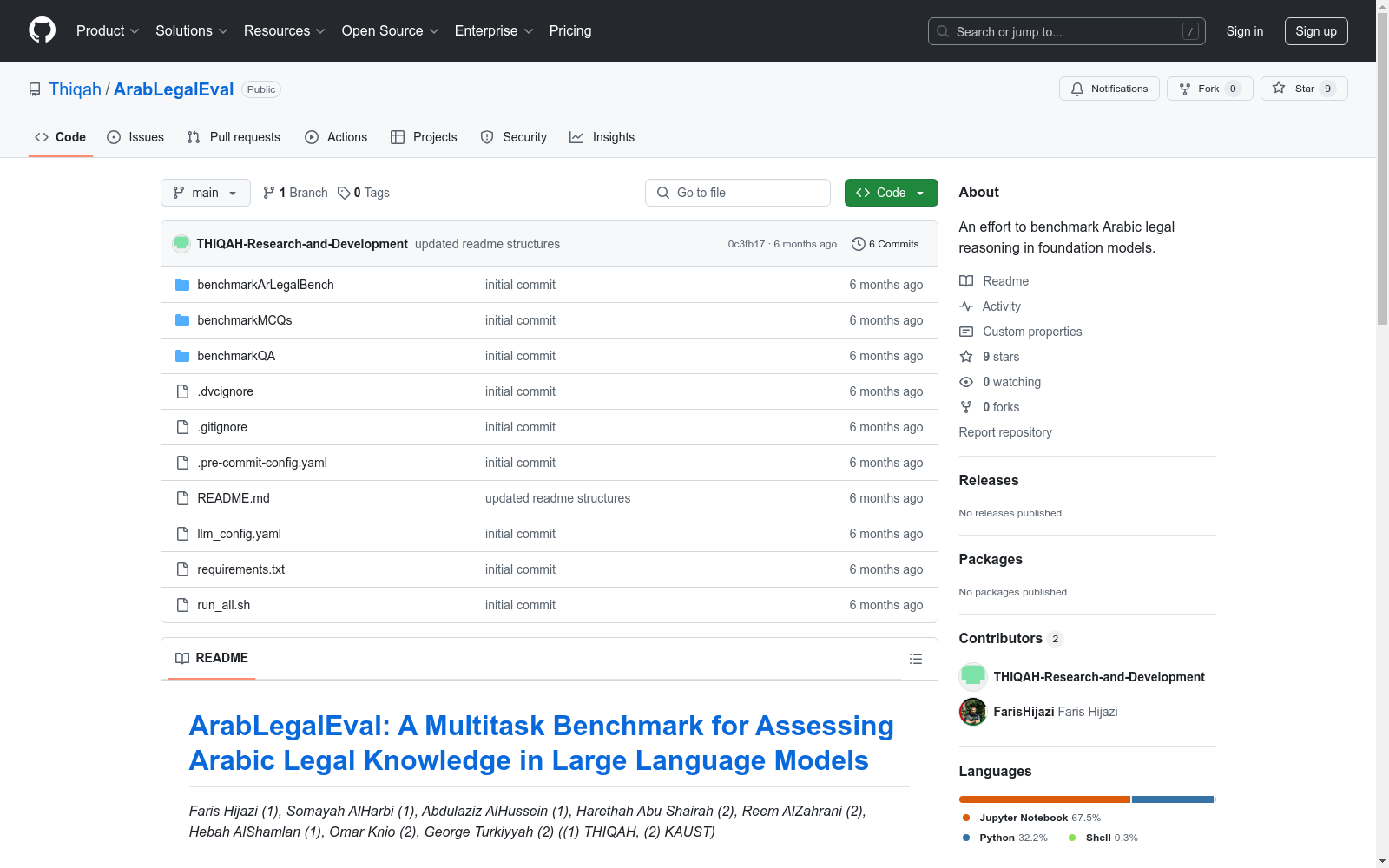1389x868 pixels.
Task: Click the Go to file search field
Action: (738, 193)
